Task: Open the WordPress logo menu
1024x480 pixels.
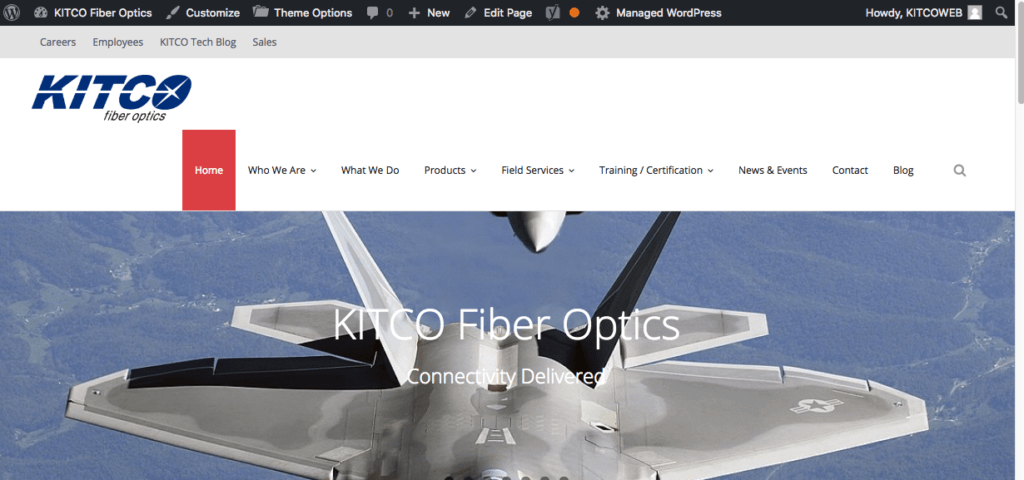Action: point(12,12)
